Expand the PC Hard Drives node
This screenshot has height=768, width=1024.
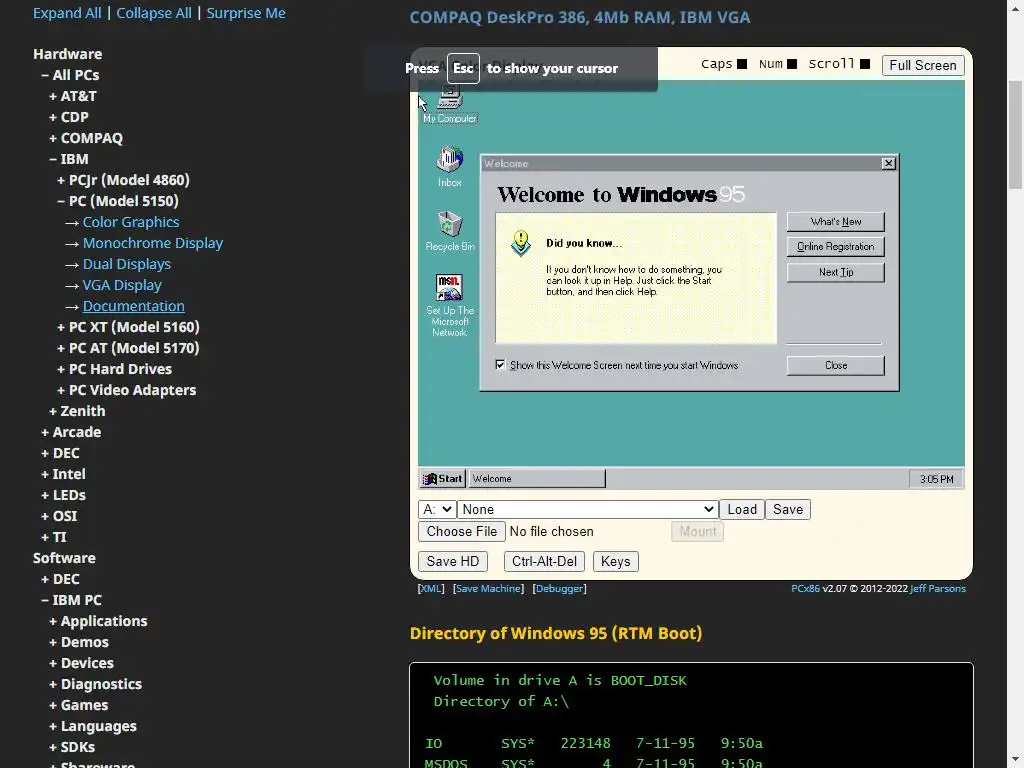pos(114,369)
